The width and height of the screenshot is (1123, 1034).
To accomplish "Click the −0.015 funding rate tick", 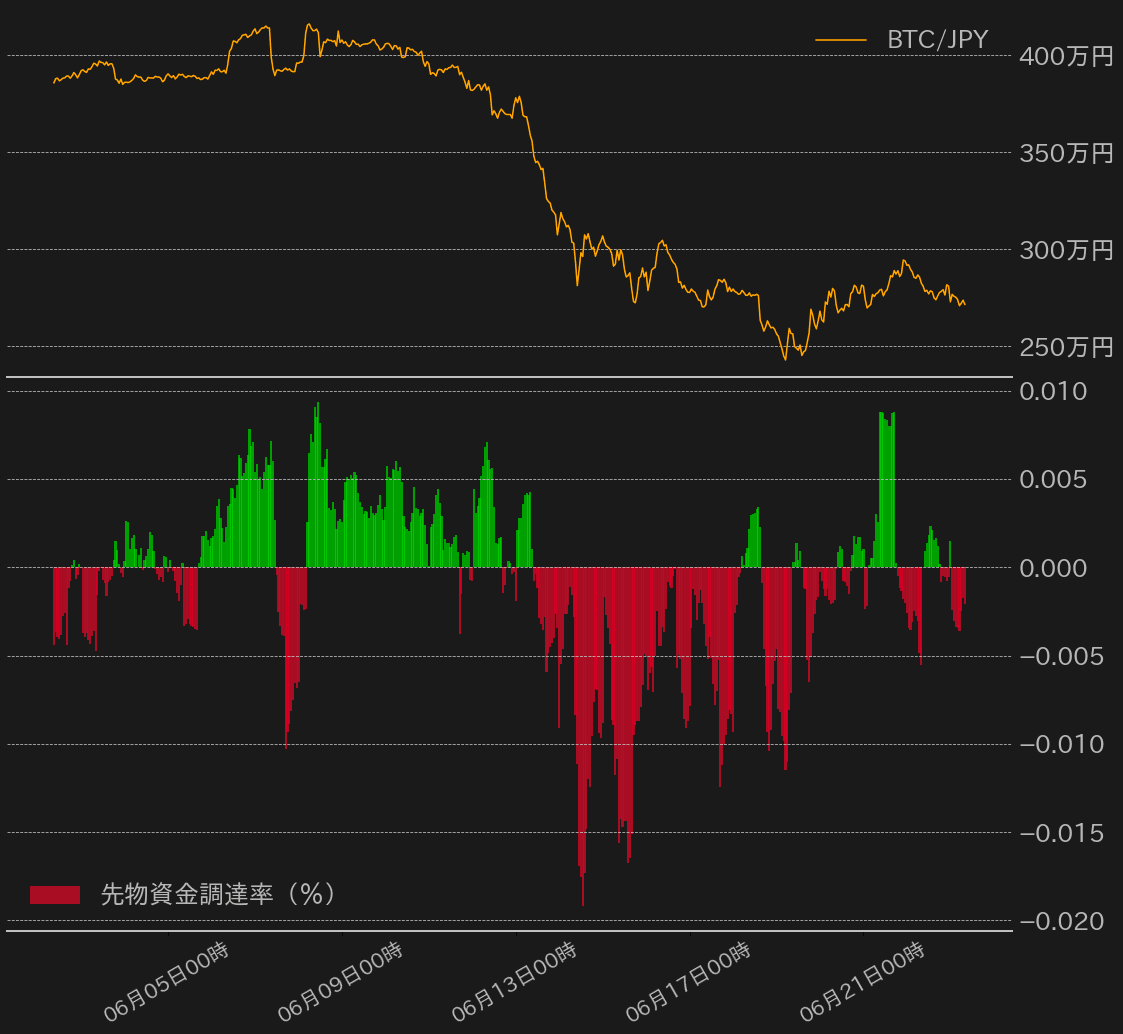I will click(1060, 833).
